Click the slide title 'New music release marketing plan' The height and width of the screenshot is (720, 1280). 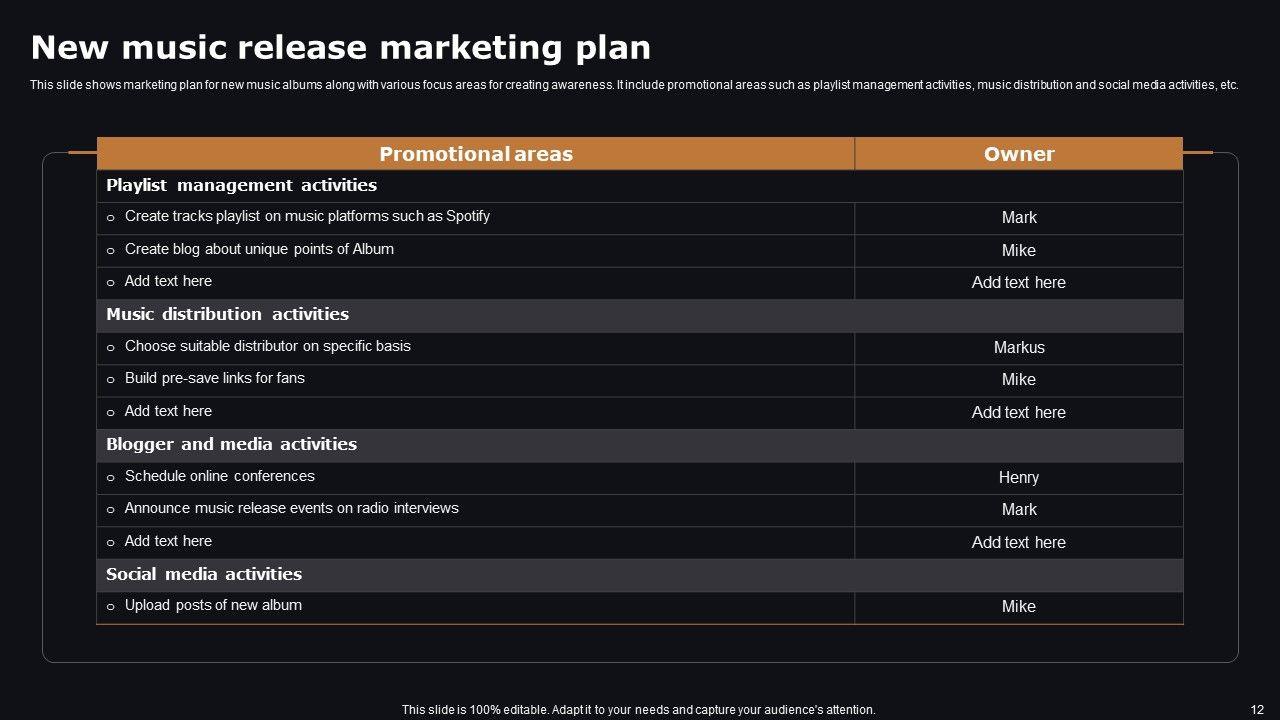click(x=340, y=48)
